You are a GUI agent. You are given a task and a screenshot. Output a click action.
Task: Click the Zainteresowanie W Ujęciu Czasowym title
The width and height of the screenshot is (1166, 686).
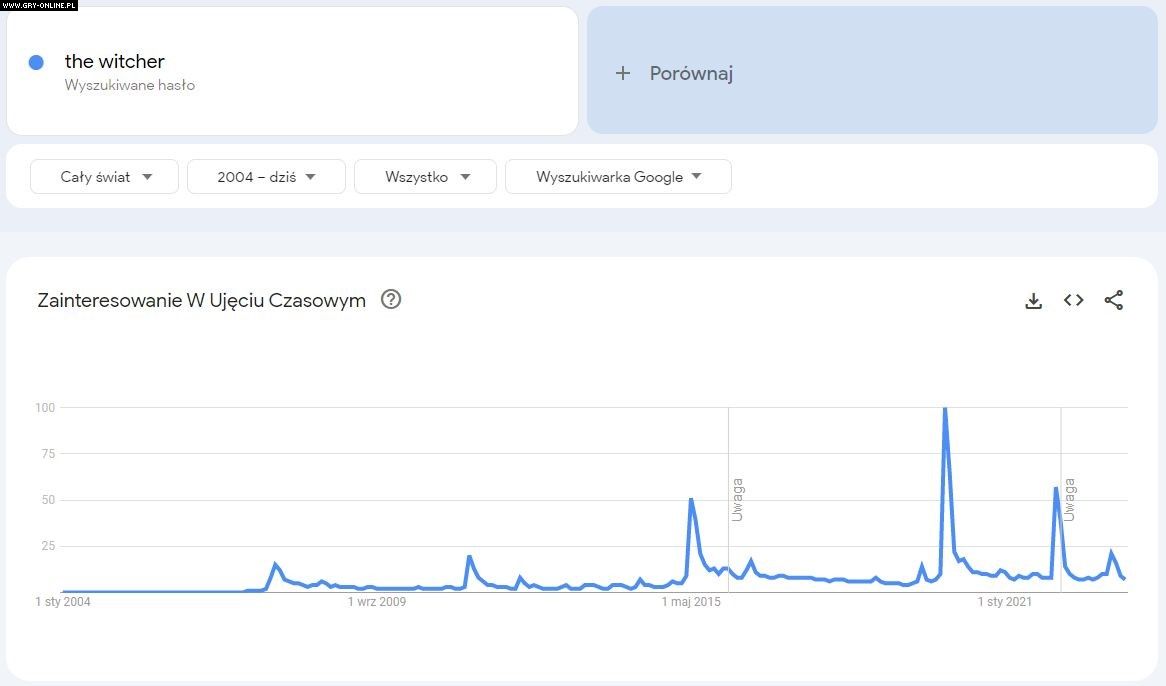(x=201, y=300)
